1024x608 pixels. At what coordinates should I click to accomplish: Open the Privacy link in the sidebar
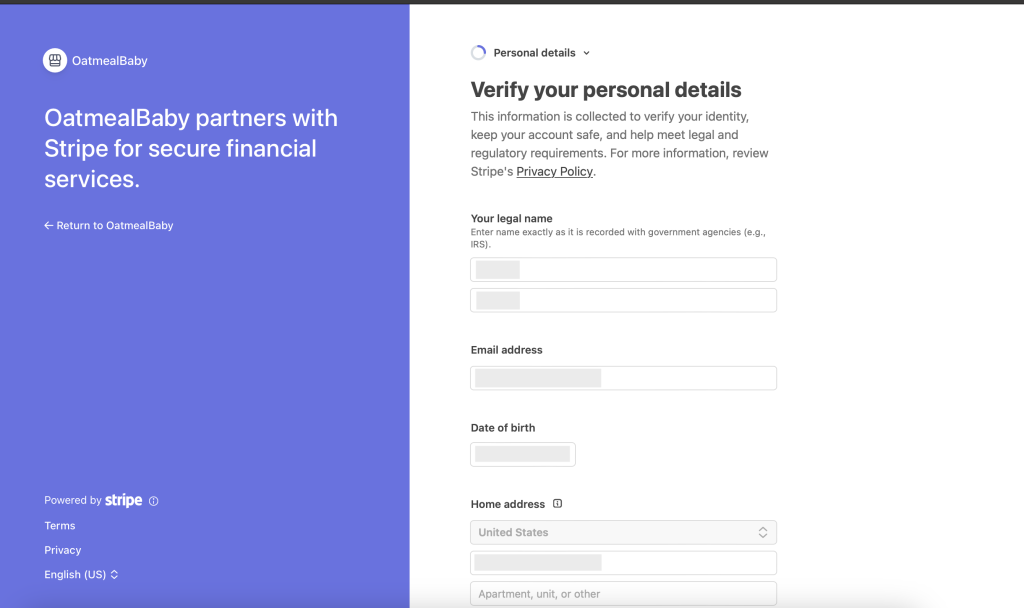coord(63,550)
